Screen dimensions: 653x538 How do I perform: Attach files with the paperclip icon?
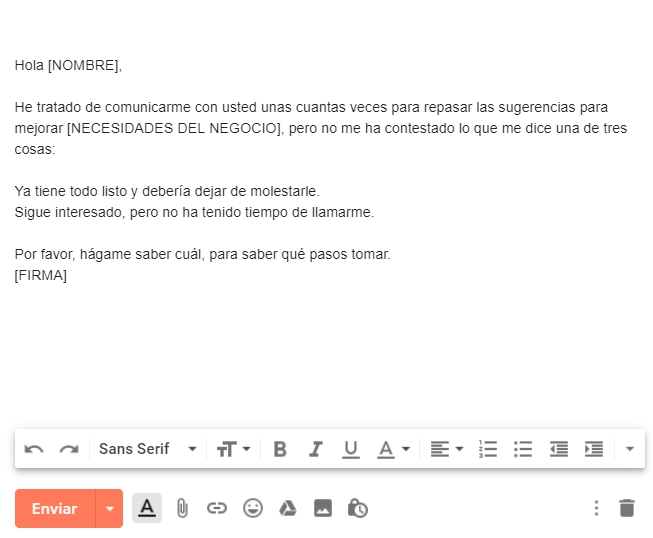pos(182,508)
